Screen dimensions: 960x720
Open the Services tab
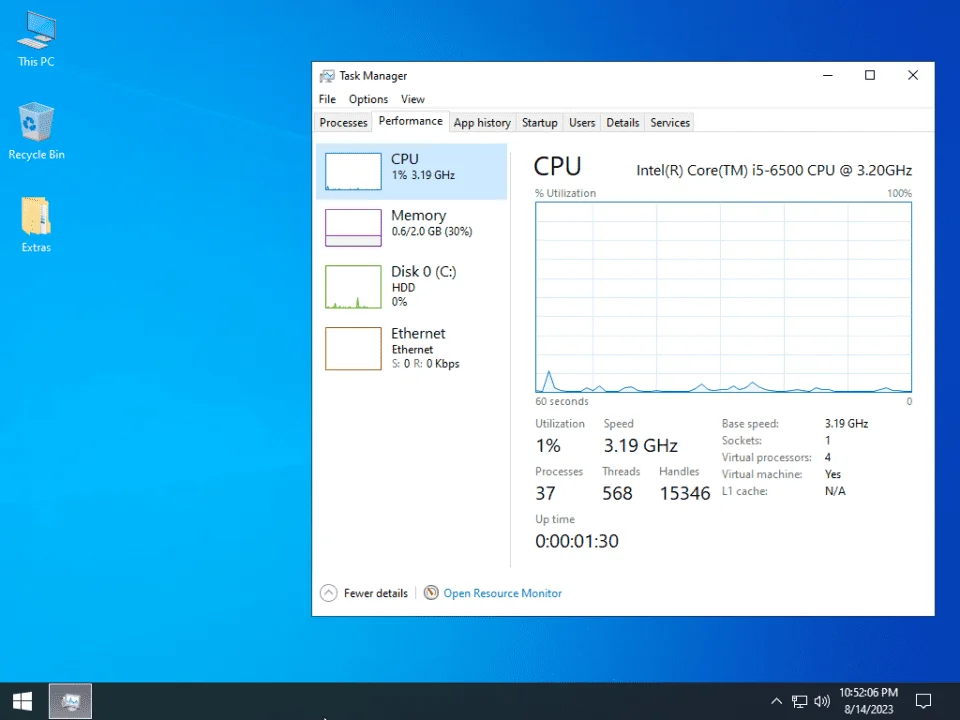click(670, 122)
